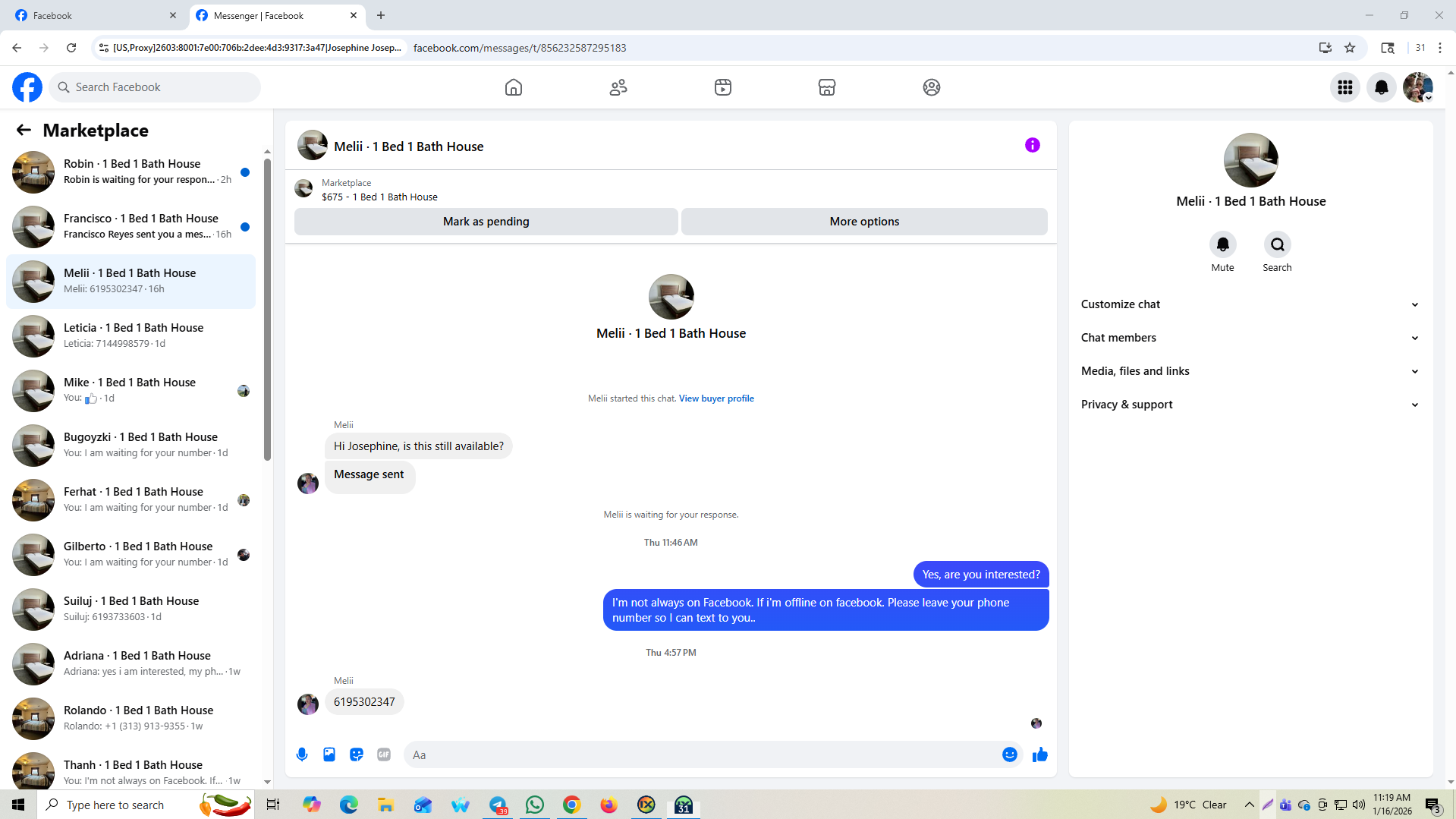Open Gilberto's conversation
1456x819 pixels.
tap(131, 555)
